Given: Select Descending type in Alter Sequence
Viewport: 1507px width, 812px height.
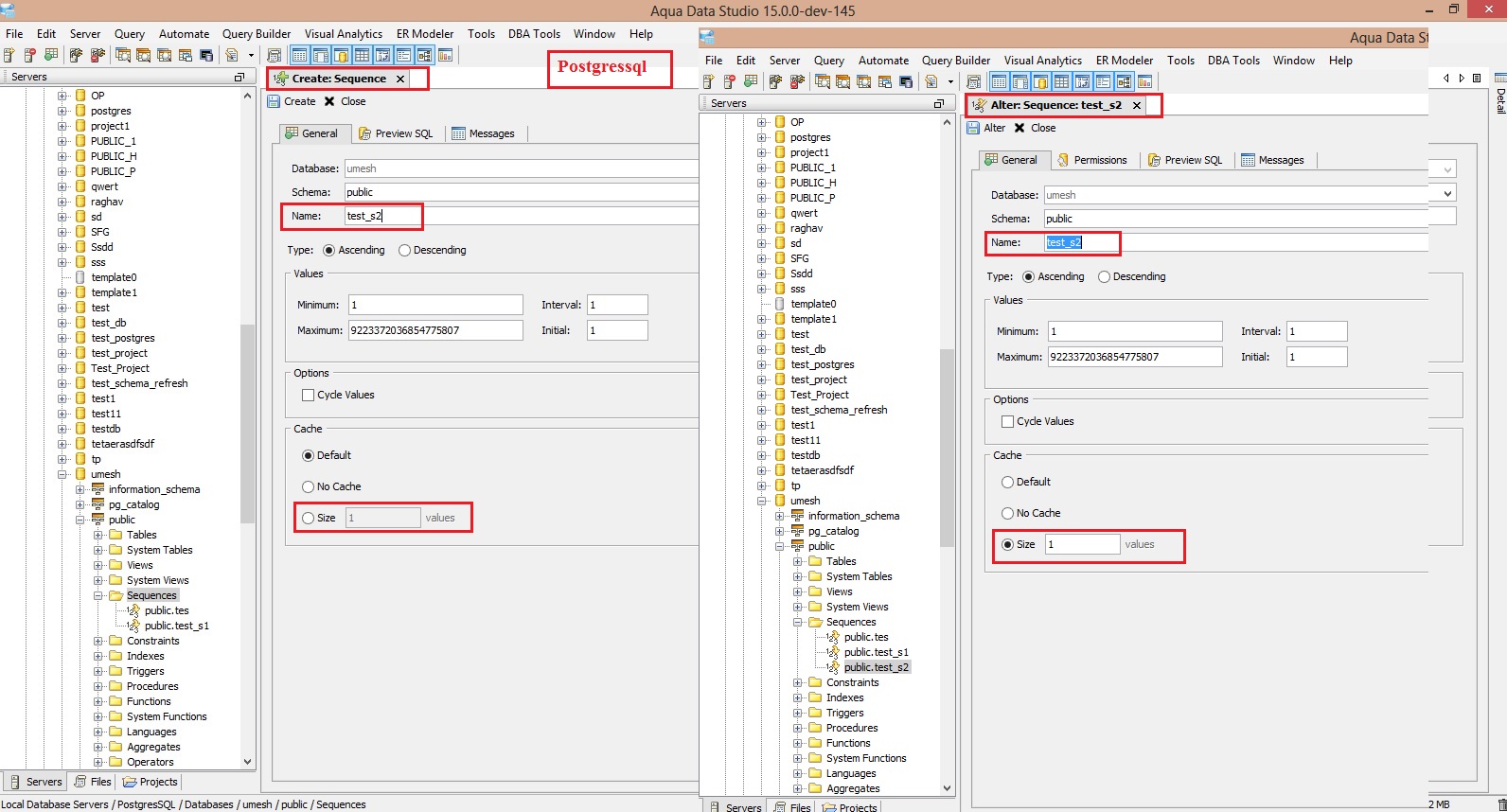Looking at the screenshot, I should point(1105,276).
